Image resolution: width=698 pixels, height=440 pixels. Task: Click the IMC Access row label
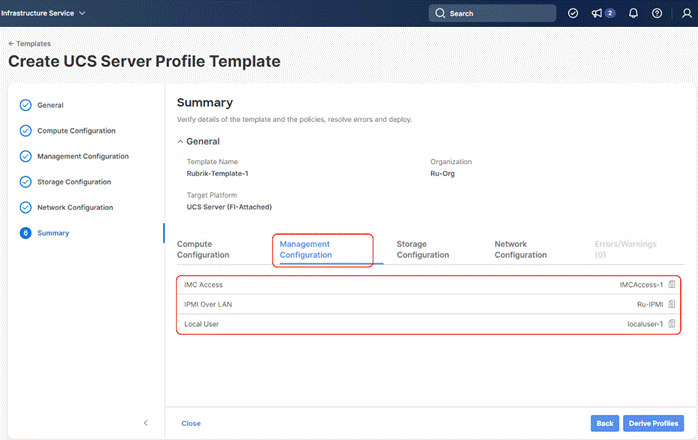(203, 285)
